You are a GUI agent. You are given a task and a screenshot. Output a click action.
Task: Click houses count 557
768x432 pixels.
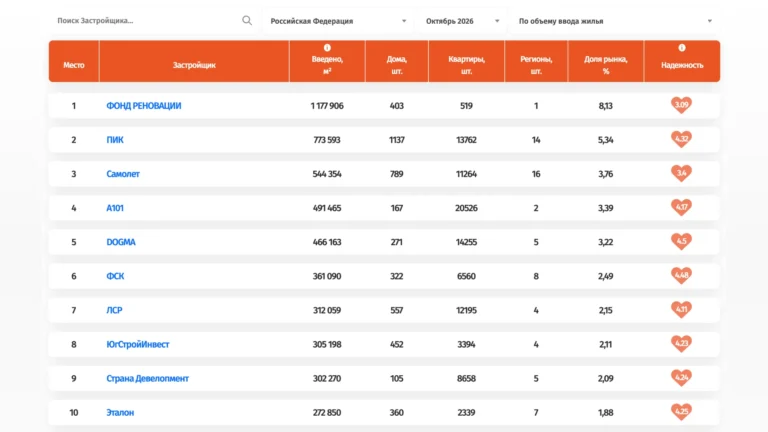coord(397,310)
